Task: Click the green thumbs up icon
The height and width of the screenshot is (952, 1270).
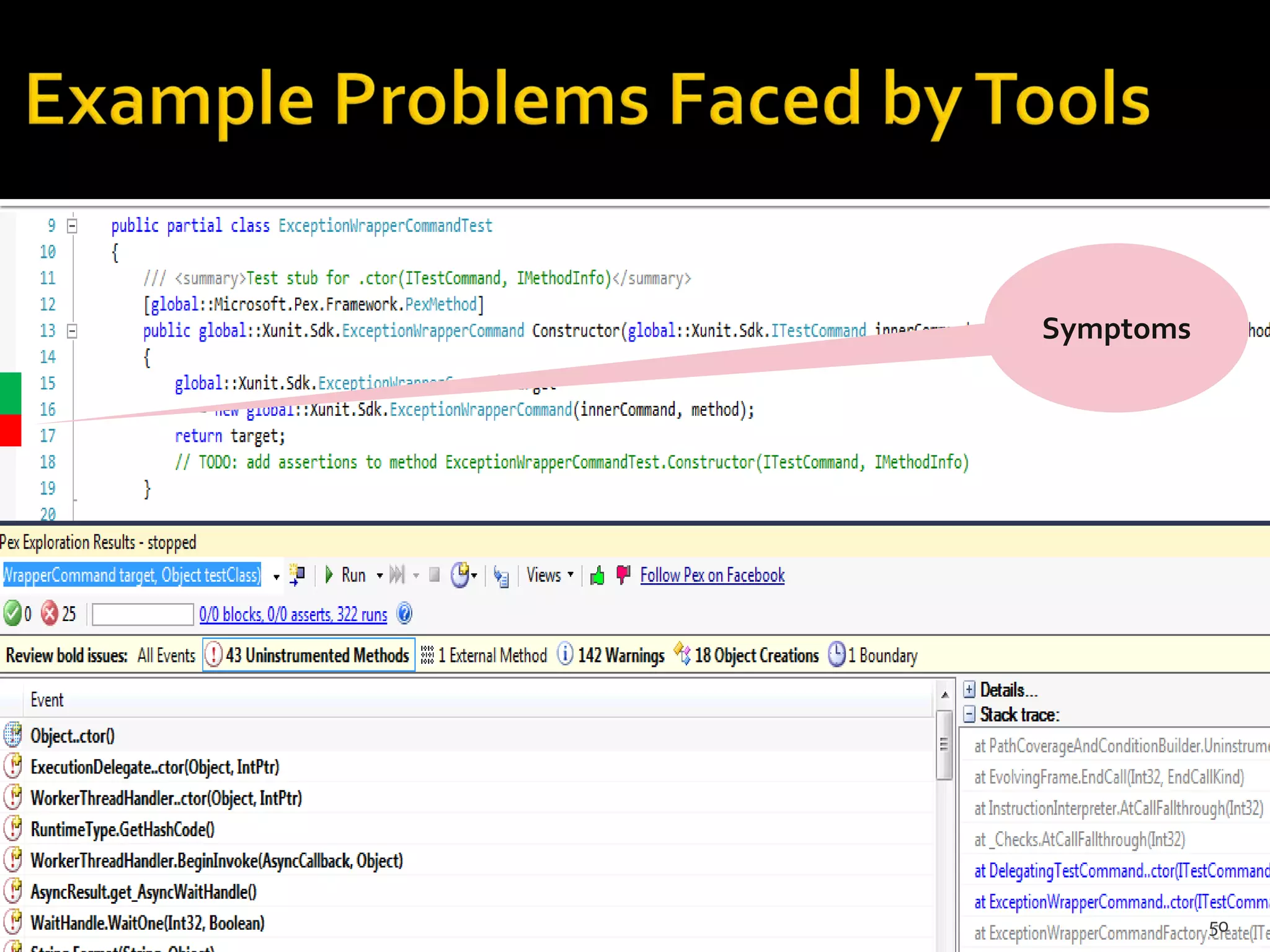Action: click(597, 576)
